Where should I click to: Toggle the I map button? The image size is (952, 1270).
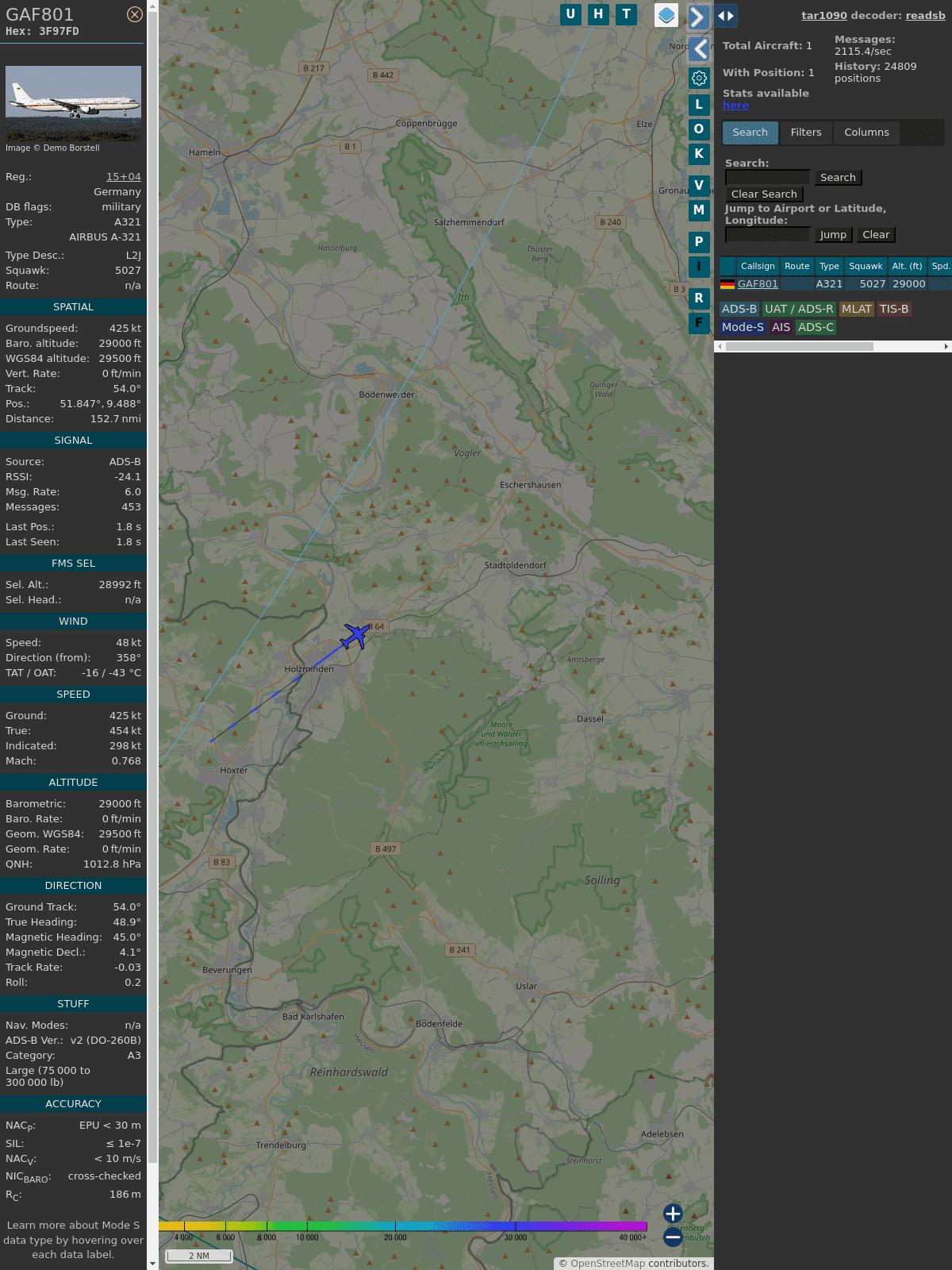pyautogui.click(x=699, y=267)
